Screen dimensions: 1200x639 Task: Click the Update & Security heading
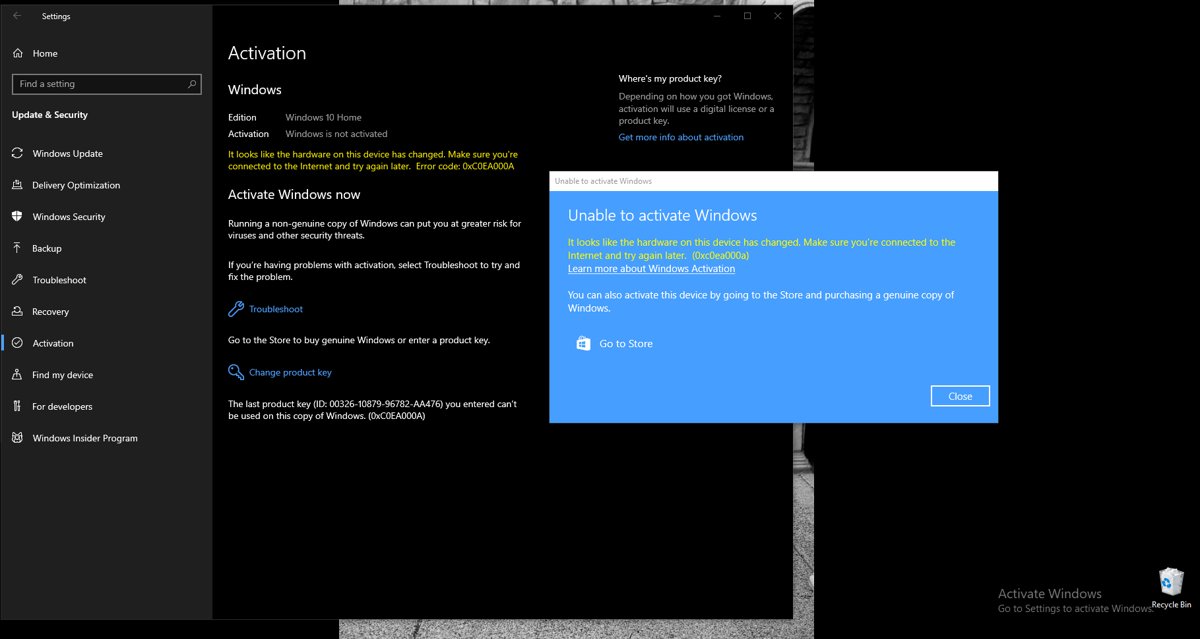50,115
